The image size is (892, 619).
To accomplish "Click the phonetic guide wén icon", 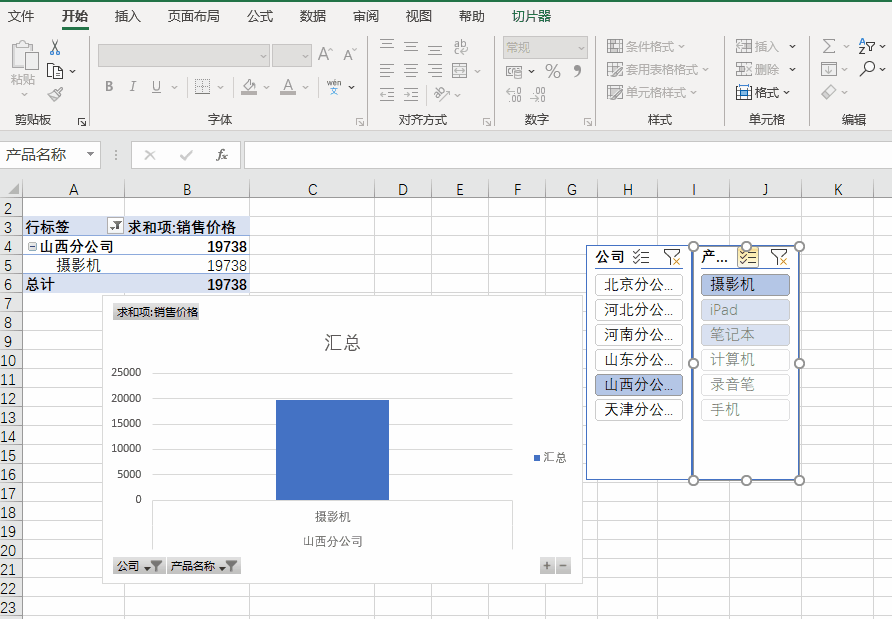I will [x=334, y=86].
